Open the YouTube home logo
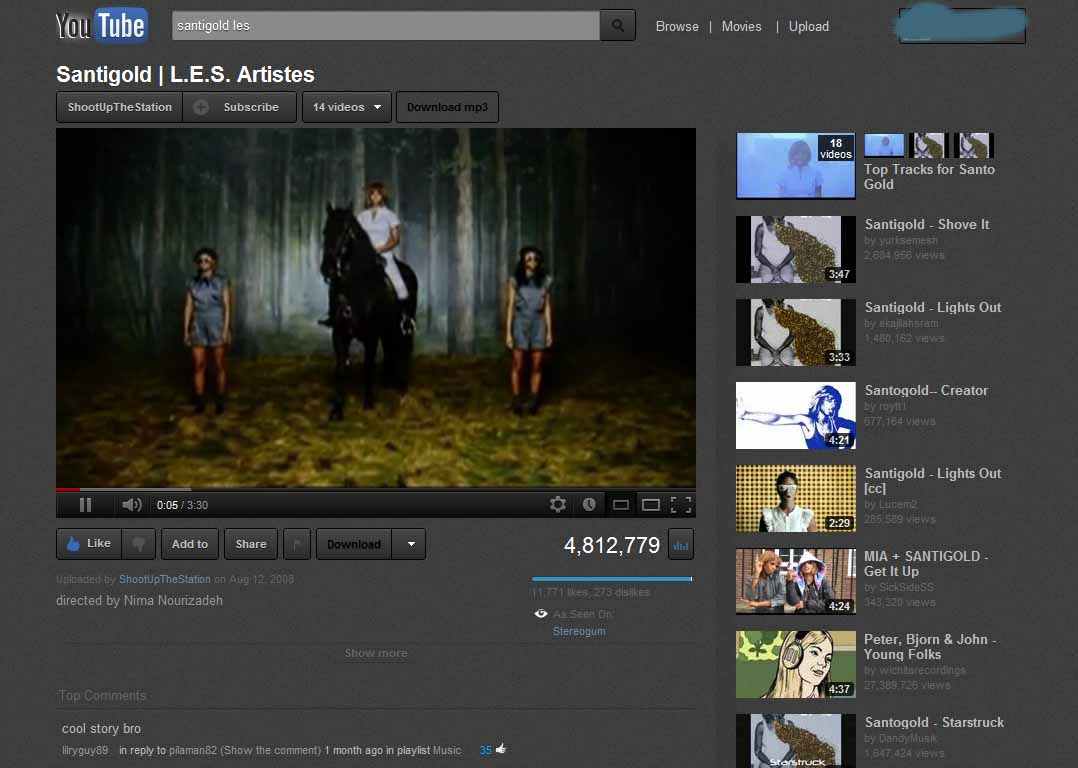The width and height of the screenshot is (1078, 768). pyautogui.click(x=102, y=26)
